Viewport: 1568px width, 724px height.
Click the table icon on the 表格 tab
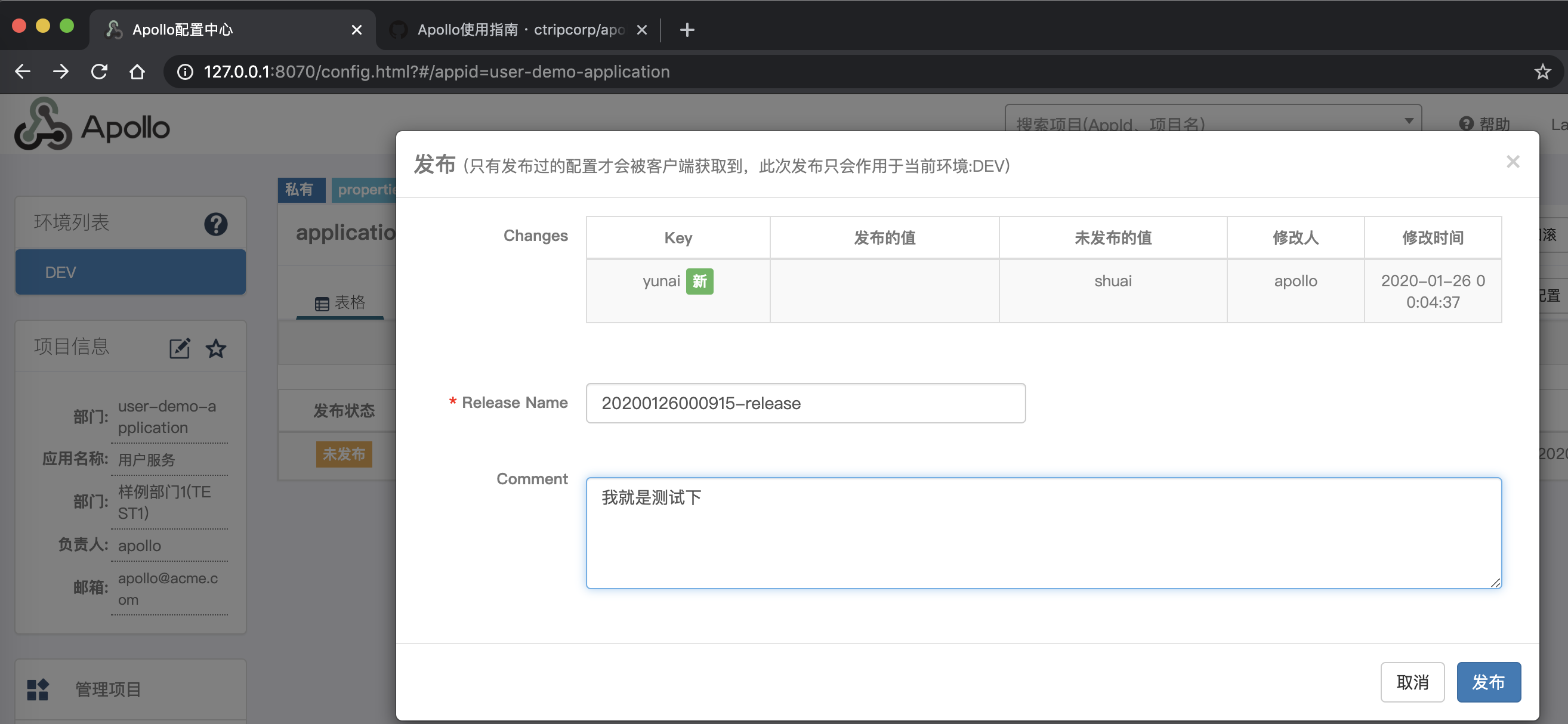point(323,302)
